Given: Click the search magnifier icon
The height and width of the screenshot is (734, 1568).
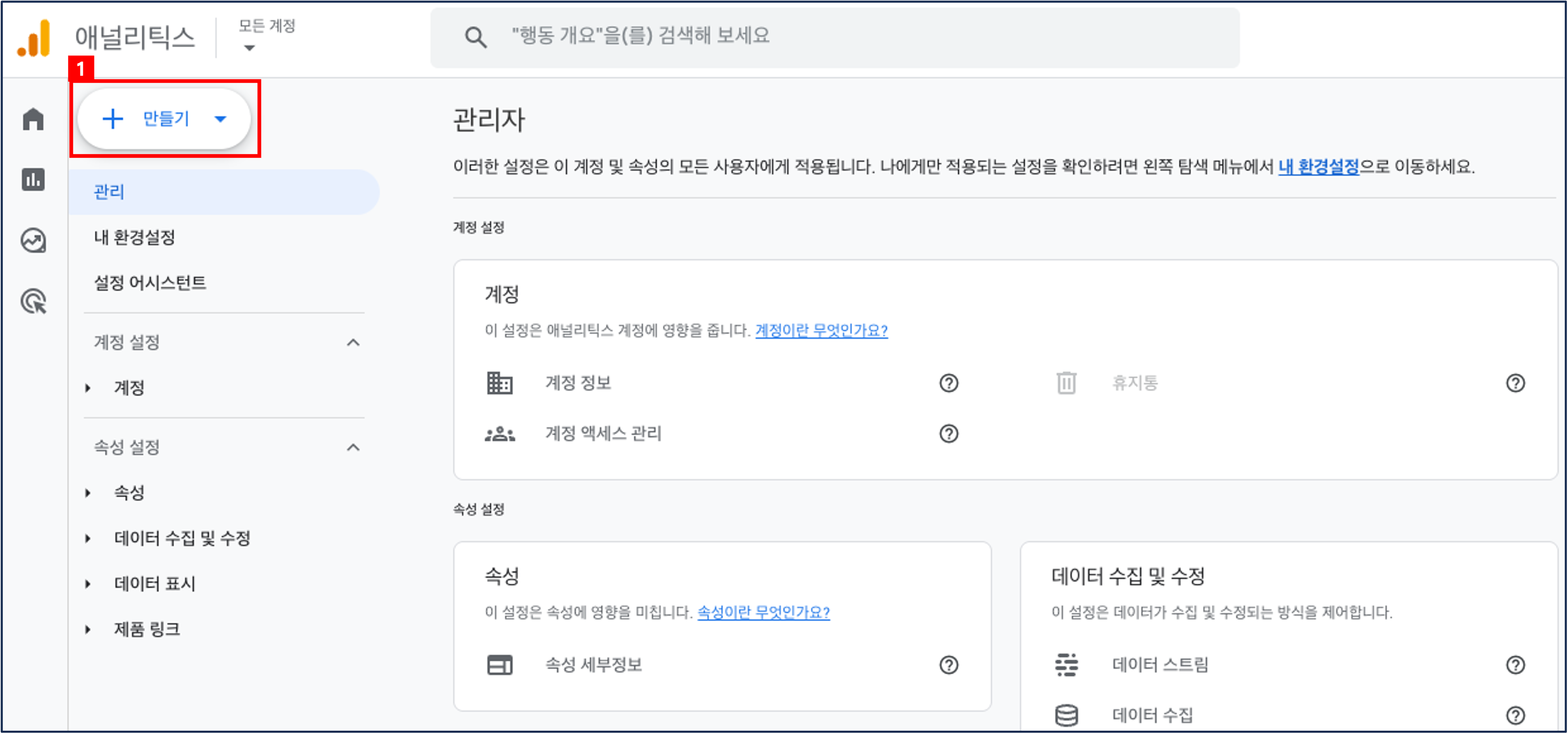Looking at the screenshot, I should (476, 38).
